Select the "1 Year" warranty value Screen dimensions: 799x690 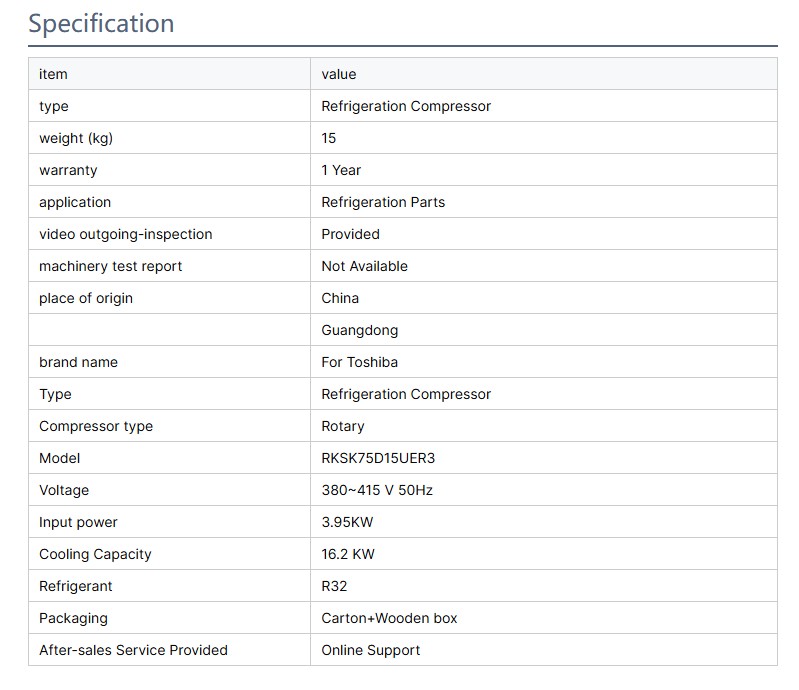pos(341,170)
